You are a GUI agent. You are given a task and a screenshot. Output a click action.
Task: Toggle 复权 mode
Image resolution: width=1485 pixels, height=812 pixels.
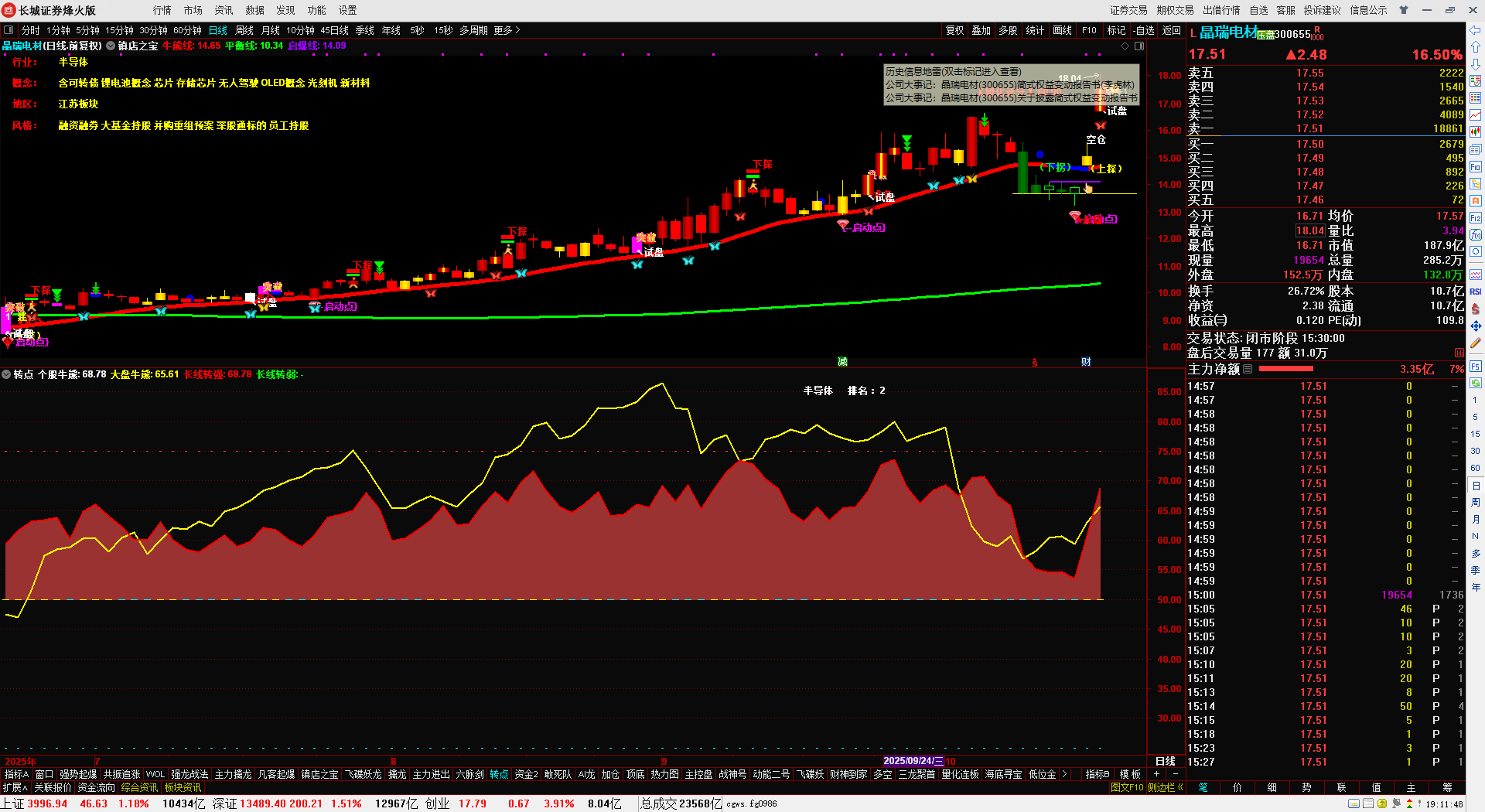955,30
